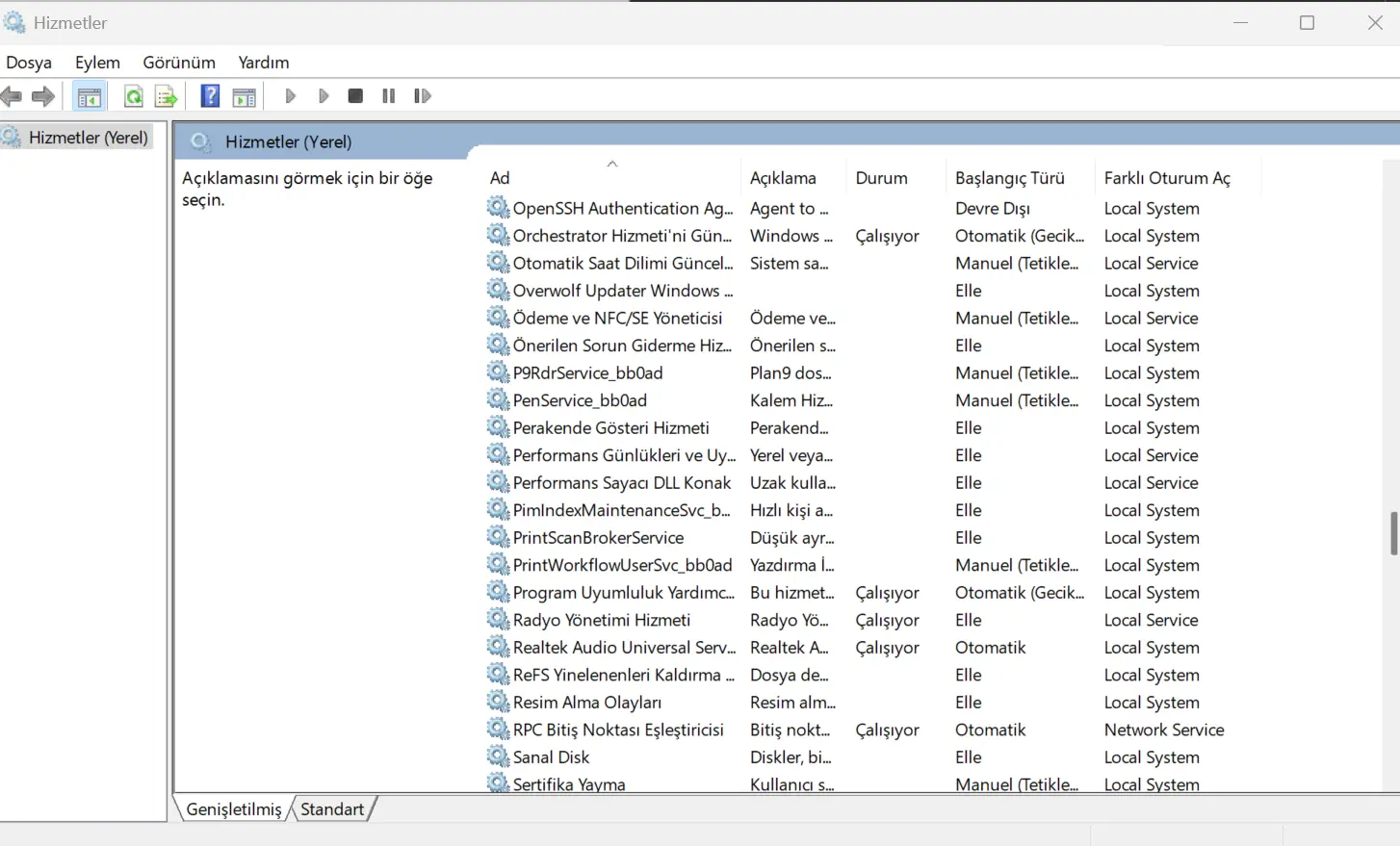Click the 'Plan9 dos...' description cell
1400x846 pixels.
coord(791,372)
